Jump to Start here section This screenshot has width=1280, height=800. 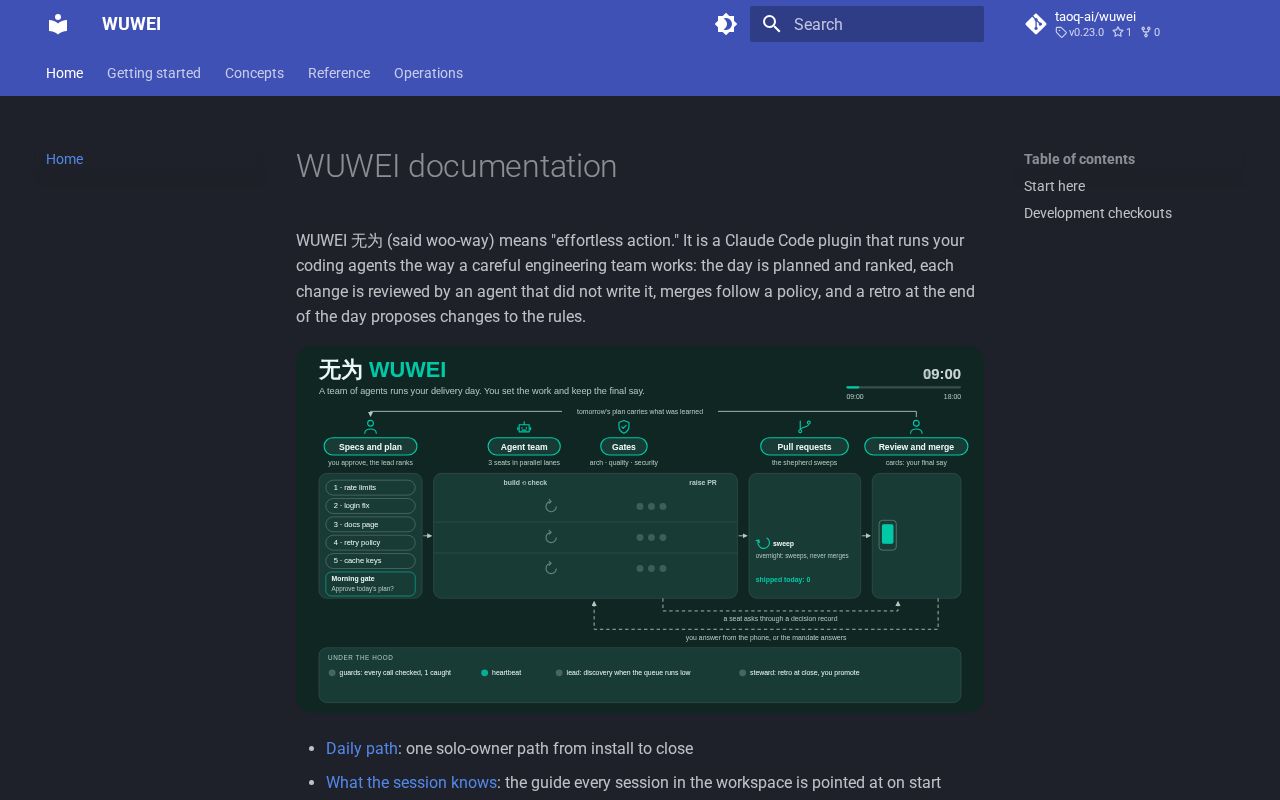click(1054, 186)
